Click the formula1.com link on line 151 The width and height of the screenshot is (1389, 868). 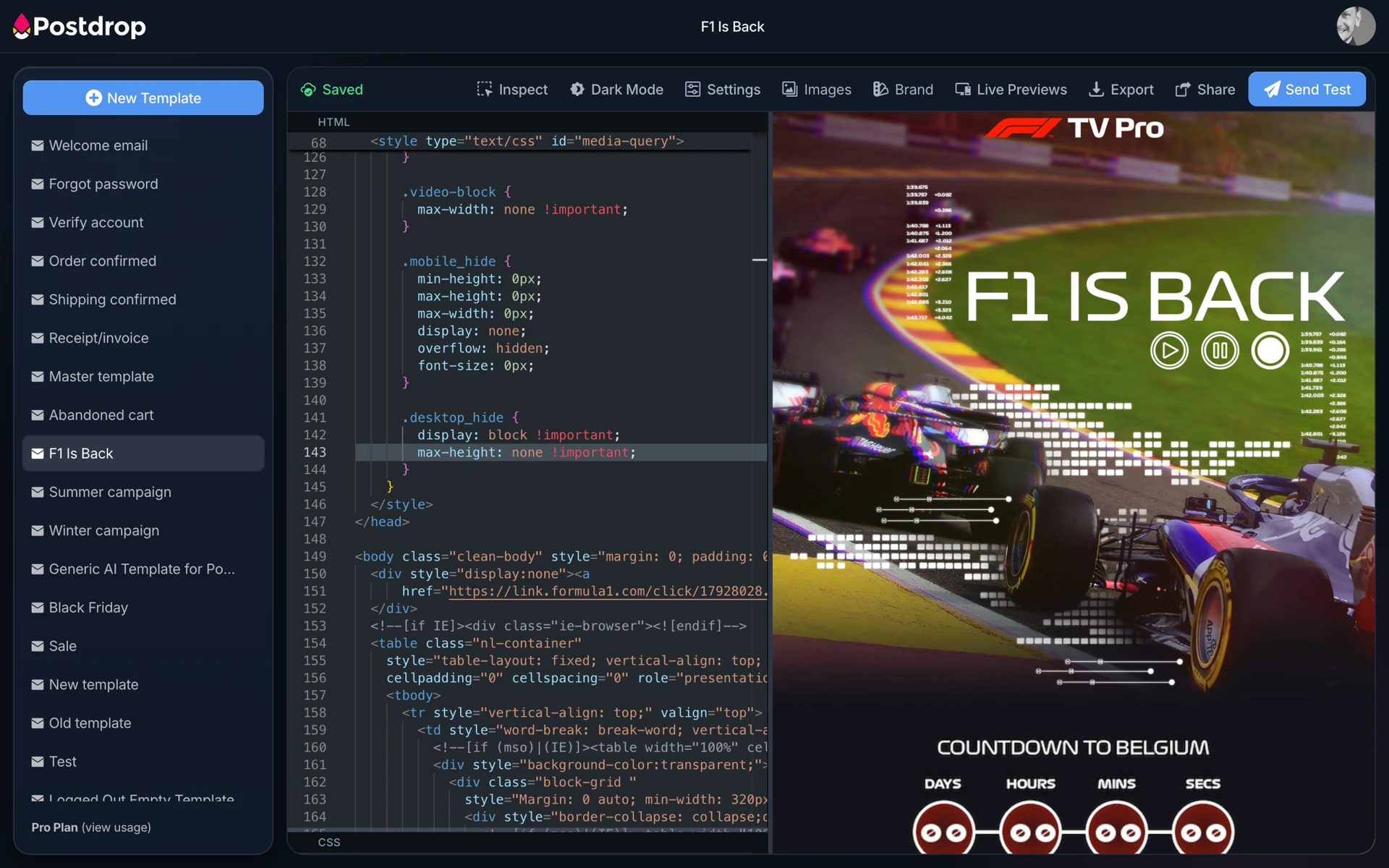coord(608,592)
